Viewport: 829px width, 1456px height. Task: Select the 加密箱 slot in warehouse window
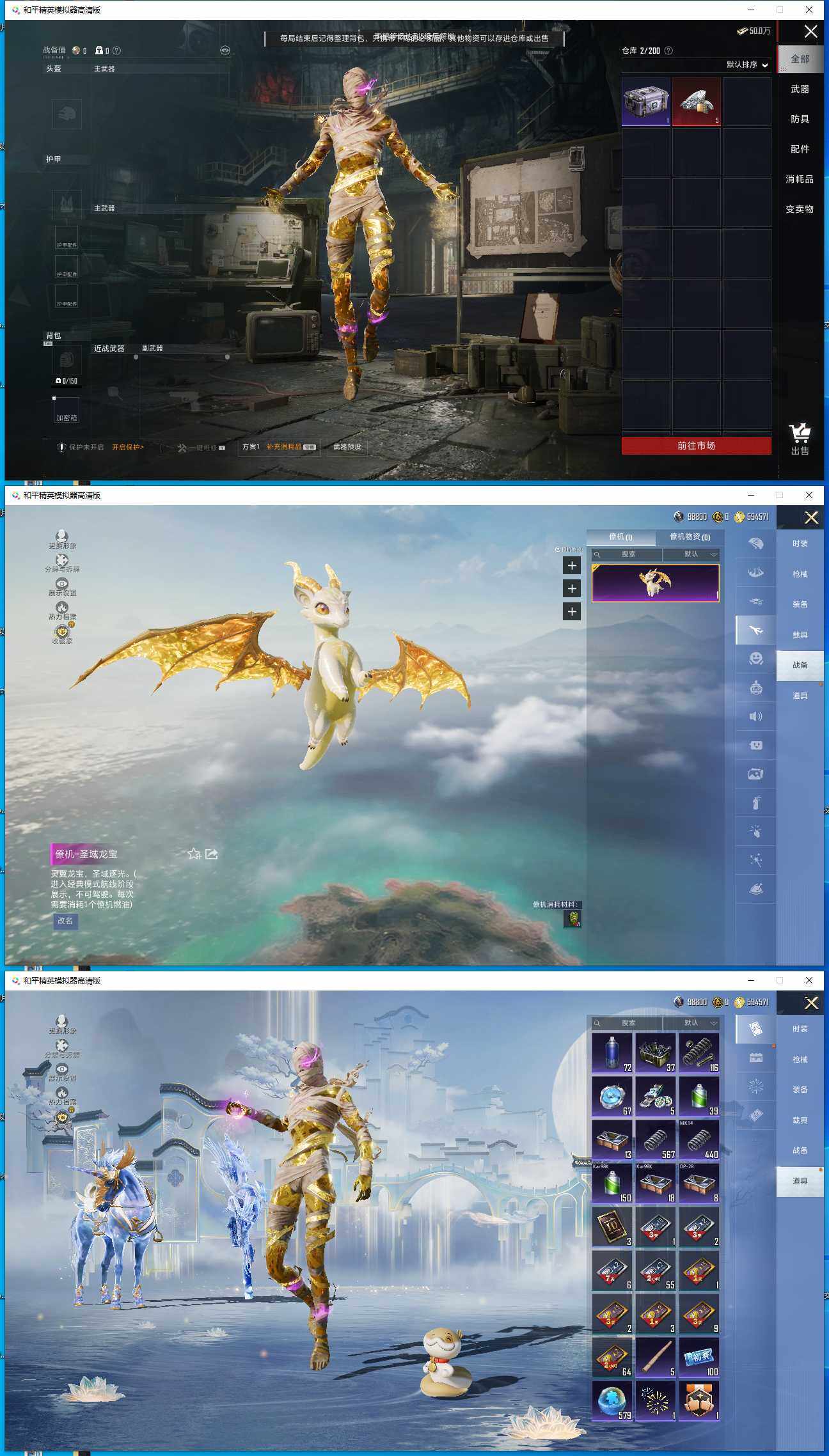click(x=67, y=410)
